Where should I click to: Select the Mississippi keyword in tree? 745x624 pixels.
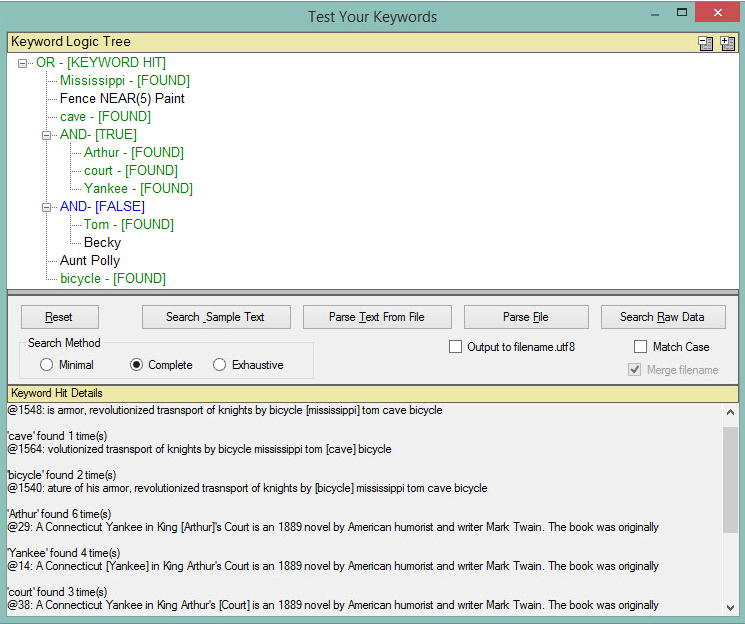(x=124, y=81)
